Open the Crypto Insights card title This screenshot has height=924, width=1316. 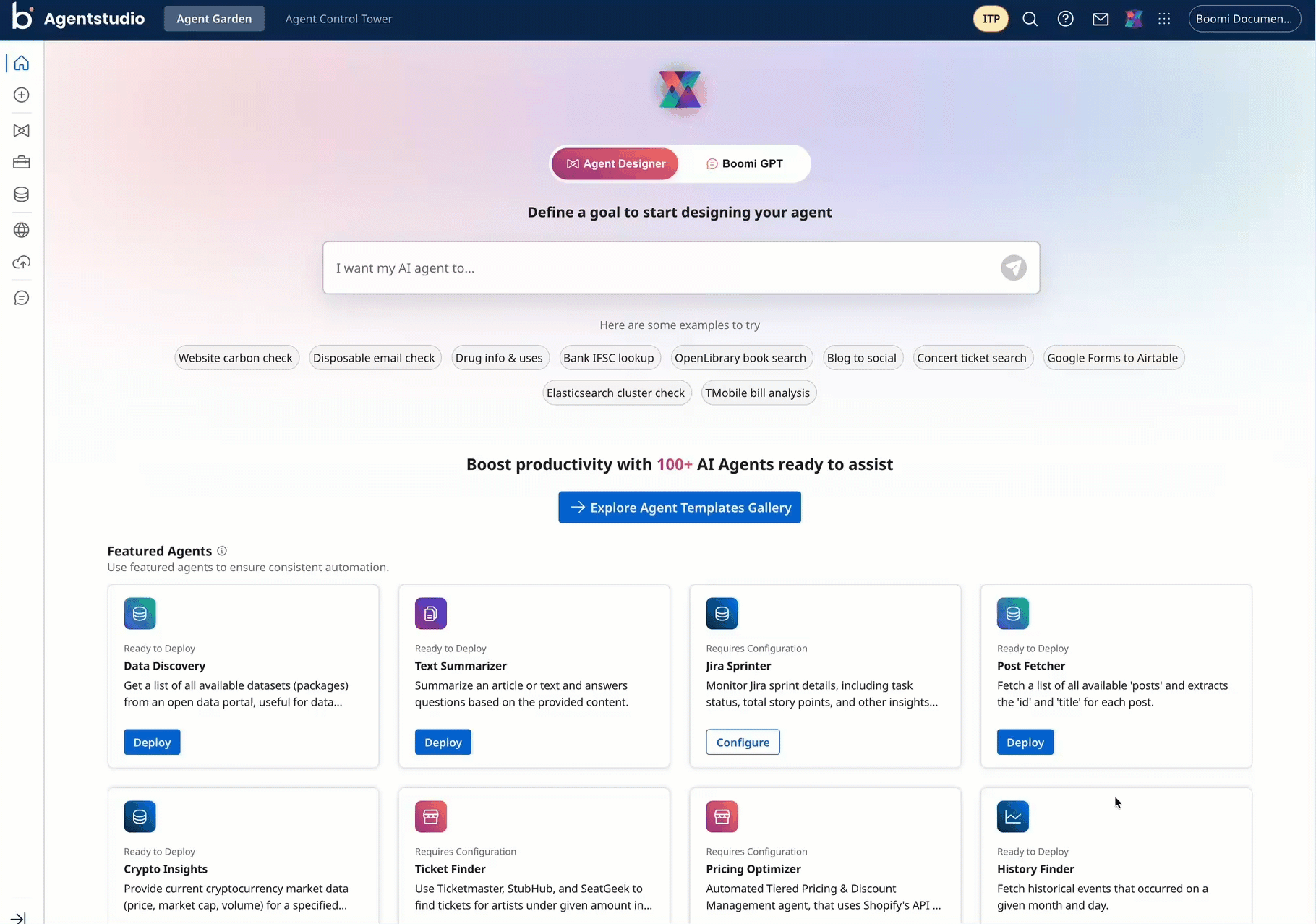(166, 869)
